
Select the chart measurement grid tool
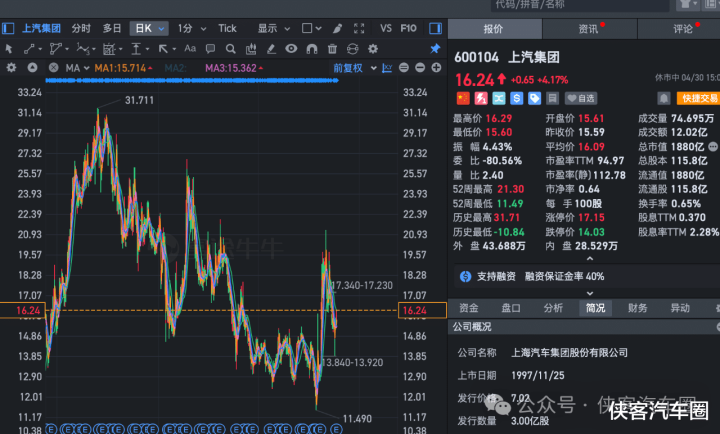[x=109, y=49]
